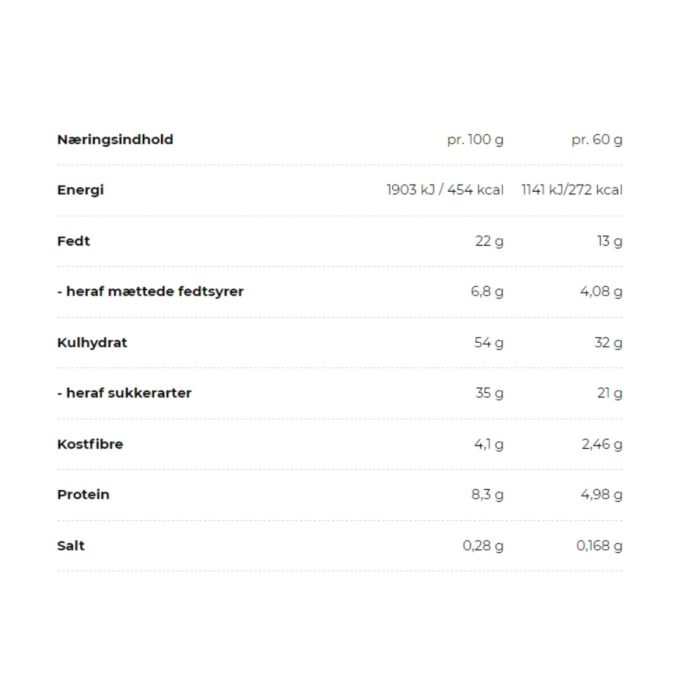
Task: Click the heraf mættede fedtsyrer label
Action: pyautogui.click(x=150, y=292)
